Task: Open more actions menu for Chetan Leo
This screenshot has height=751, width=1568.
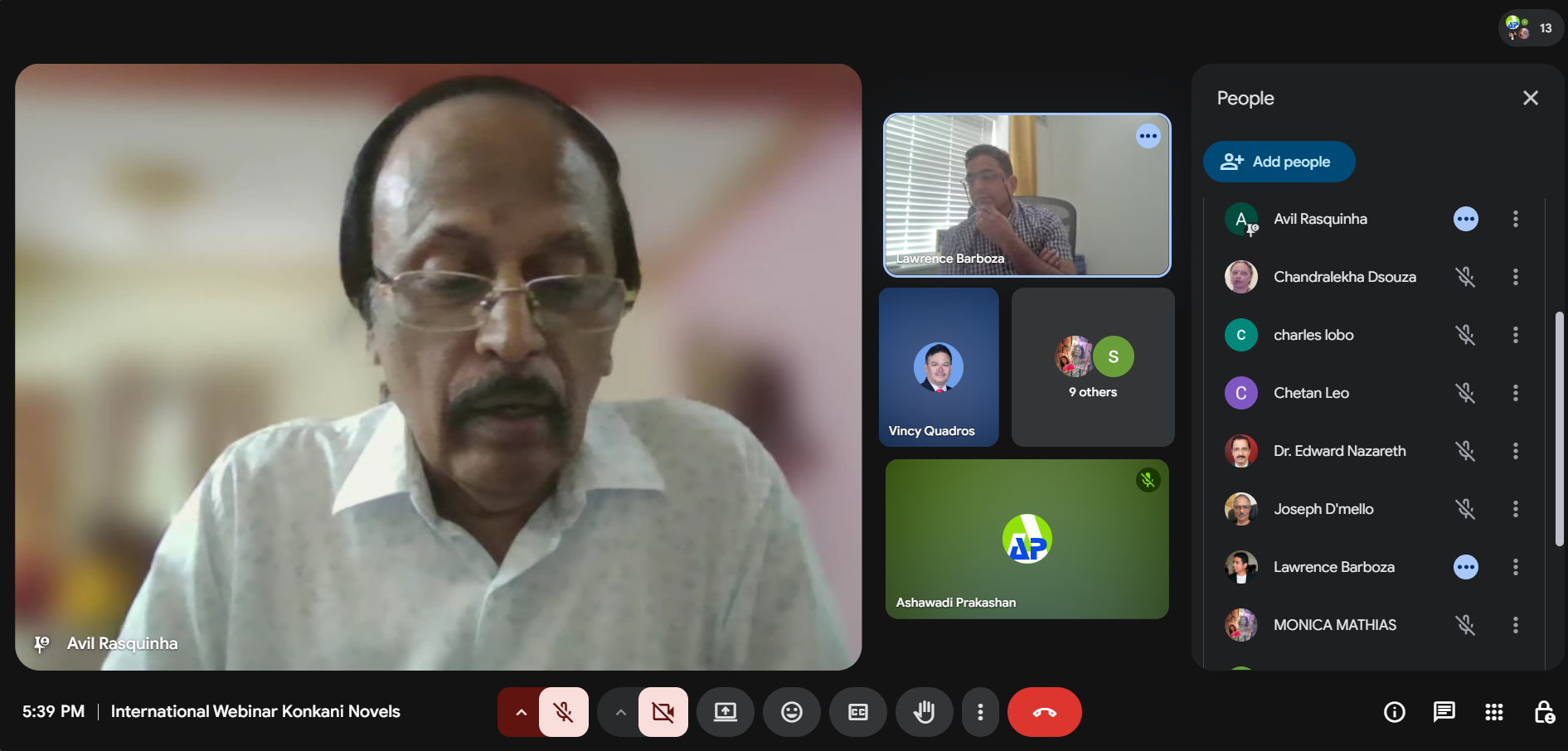Action: (x=1516, y=393)
